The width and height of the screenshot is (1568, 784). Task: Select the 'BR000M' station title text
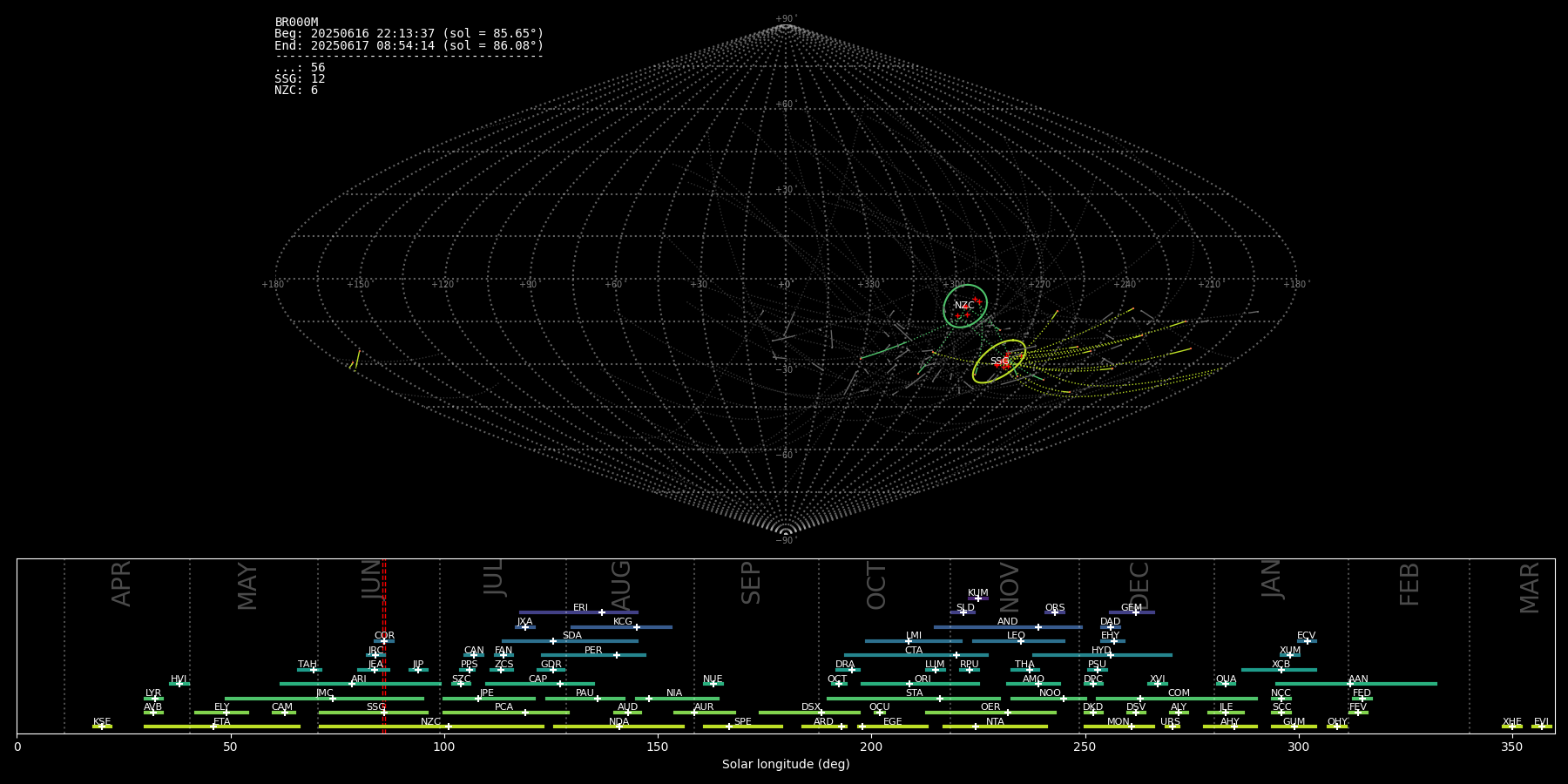(x=296, y=23)
